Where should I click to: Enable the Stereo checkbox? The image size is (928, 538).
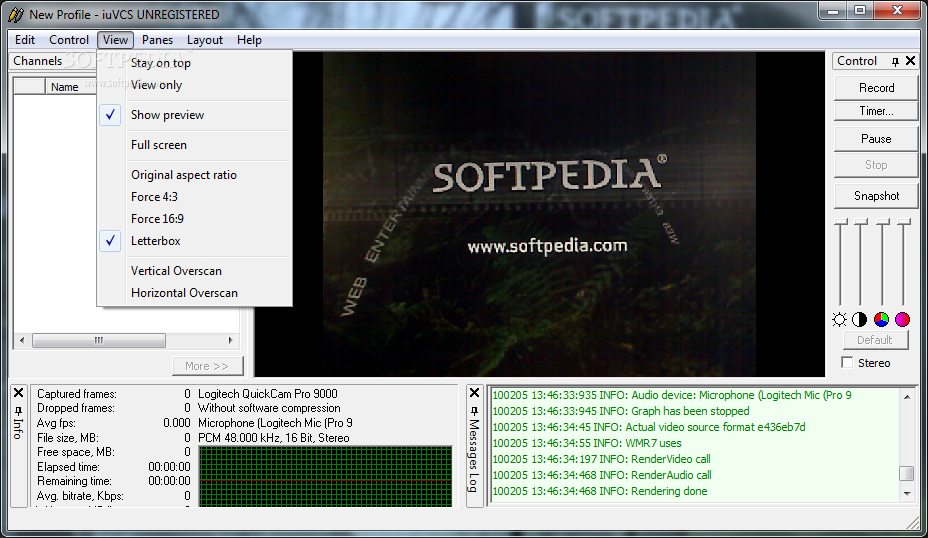[x=848, y=363]
